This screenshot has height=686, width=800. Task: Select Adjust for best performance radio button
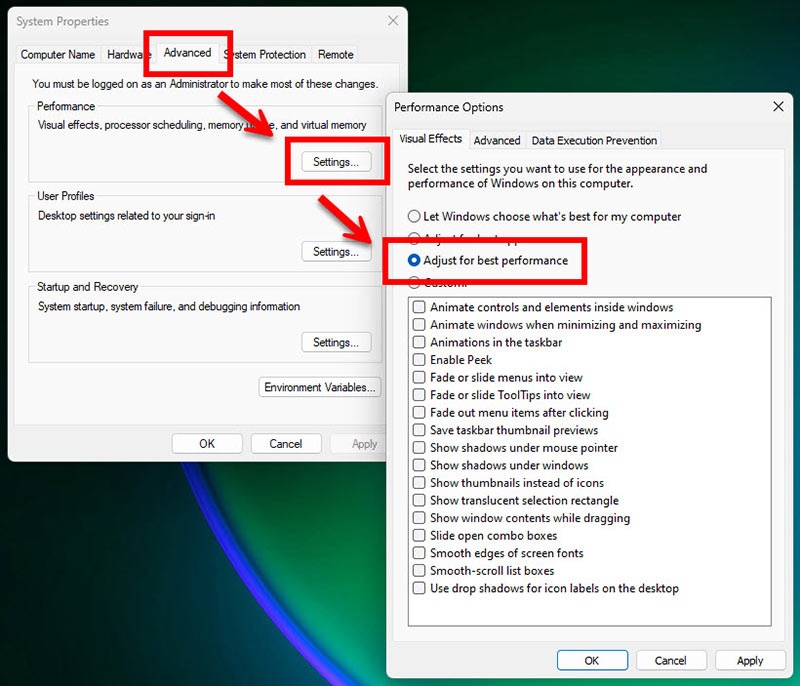pos(488,260)
